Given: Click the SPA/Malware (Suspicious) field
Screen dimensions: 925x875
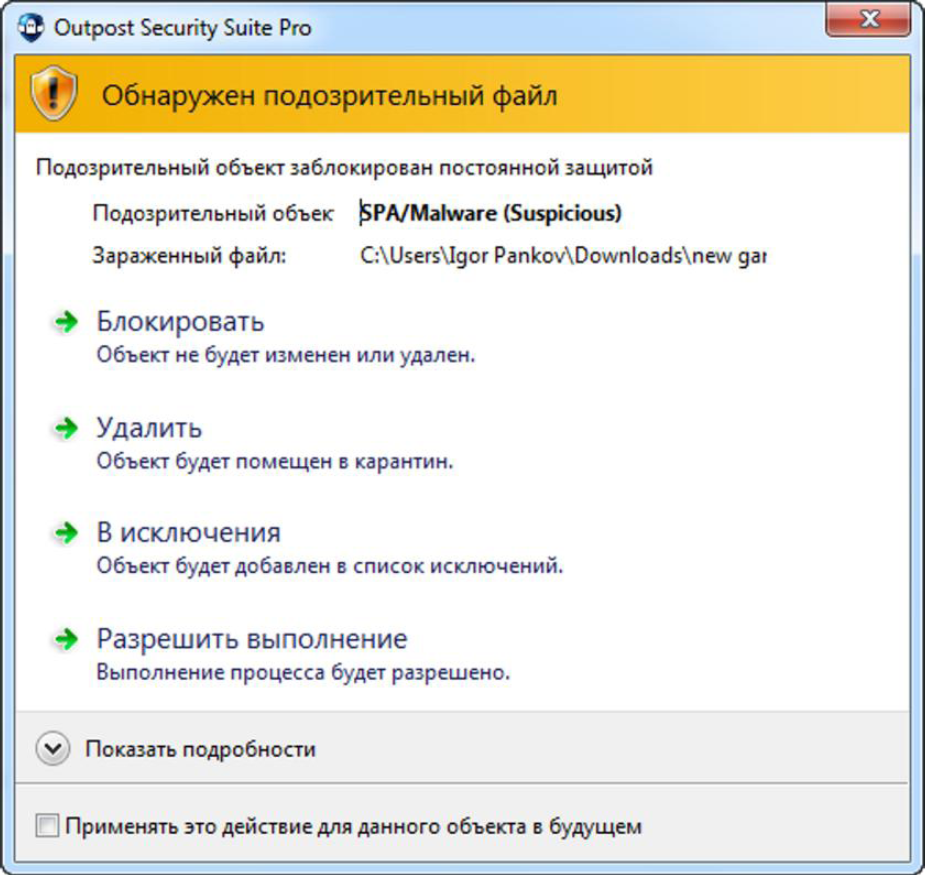Looking at the screenshot, I should [491, 213].
